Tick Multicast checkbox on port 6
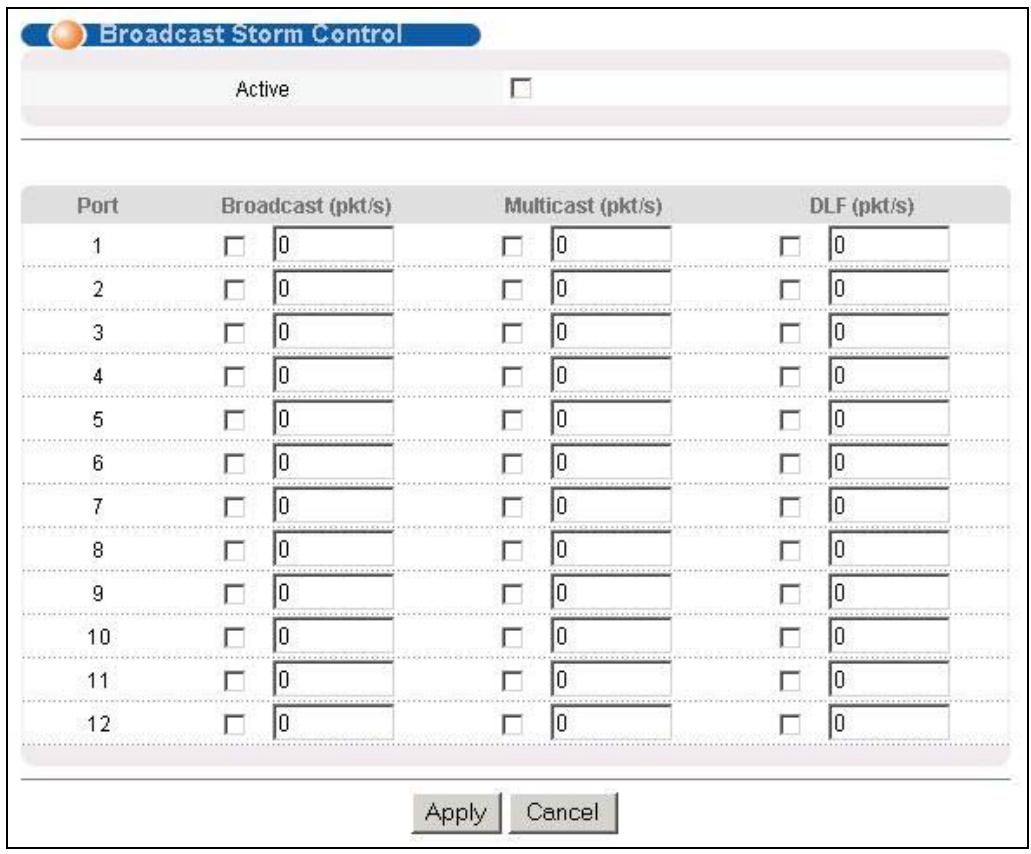Screen dimensions: 1031x854 click(512, 463)
